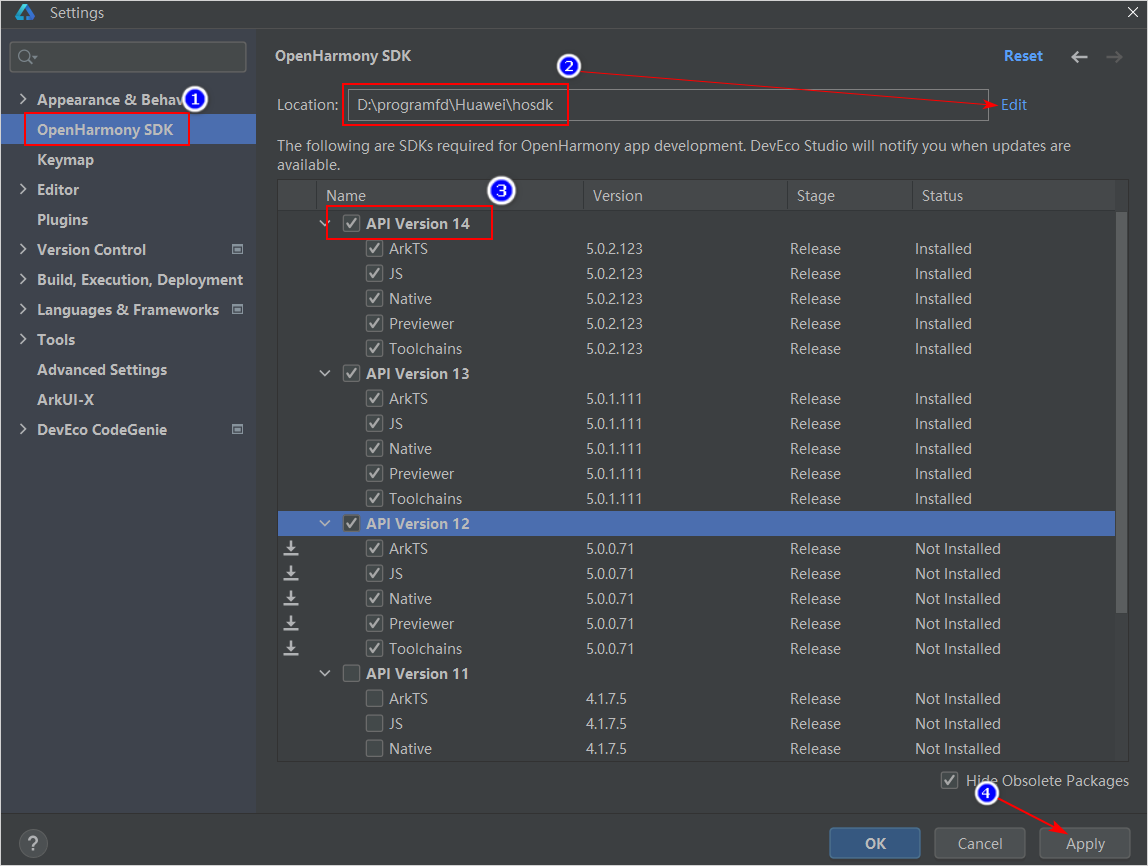This screenshot has height=866, width=1148.
Task: Click the DevEco Studio logo in title bar
Action: click(25, 12)
